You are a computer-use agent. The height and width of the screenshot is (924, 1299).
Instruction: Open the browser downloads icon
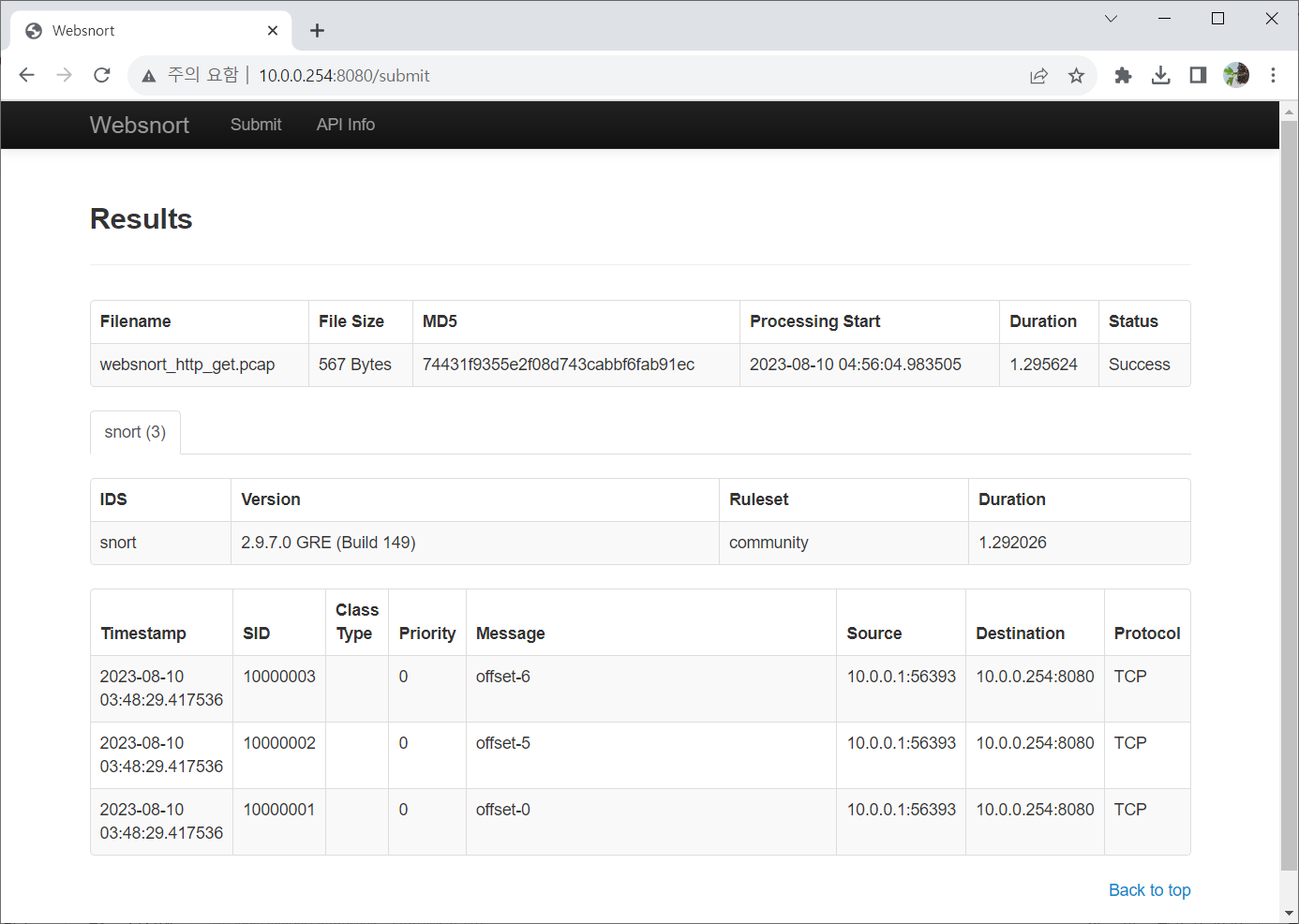pos(1160,75)
